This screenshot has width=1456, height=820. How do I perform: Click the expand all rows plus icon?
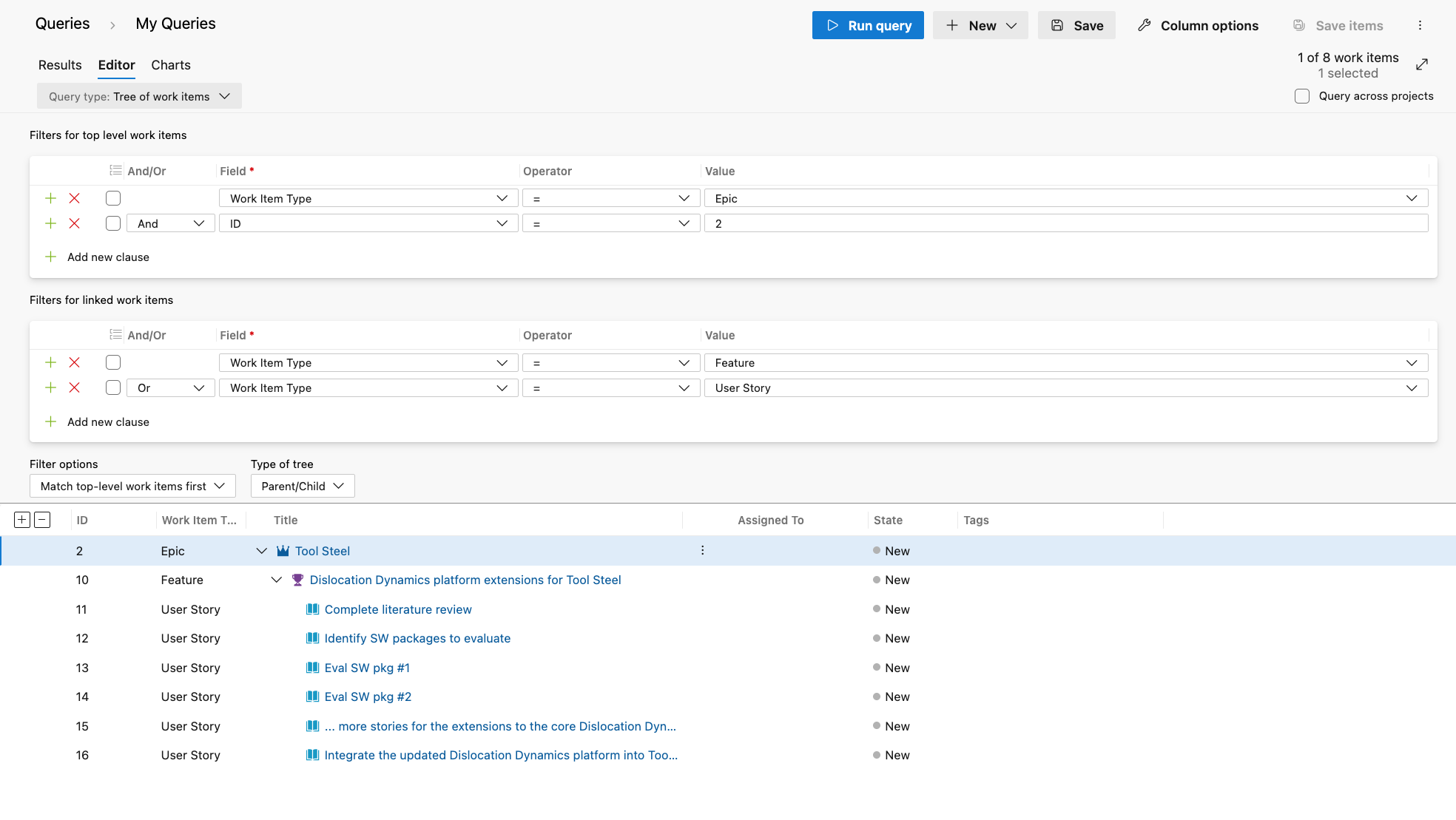[x=22, y=520]
